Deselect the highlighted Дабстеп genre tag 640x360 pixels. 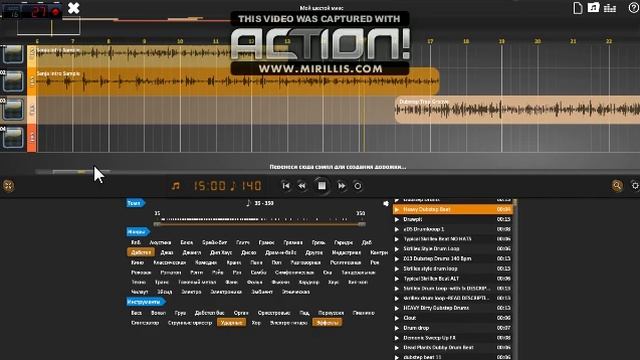coord(141,253)
